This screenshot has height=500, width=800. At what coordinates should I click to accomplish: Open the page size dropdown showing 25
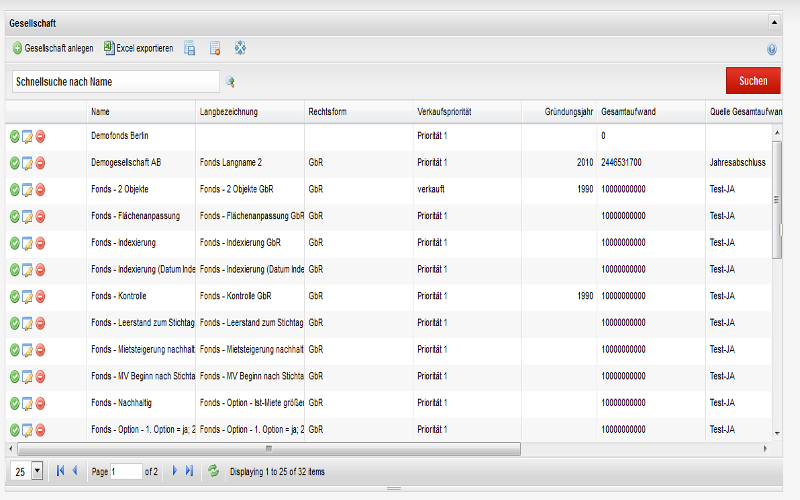[x=37, y=471]
